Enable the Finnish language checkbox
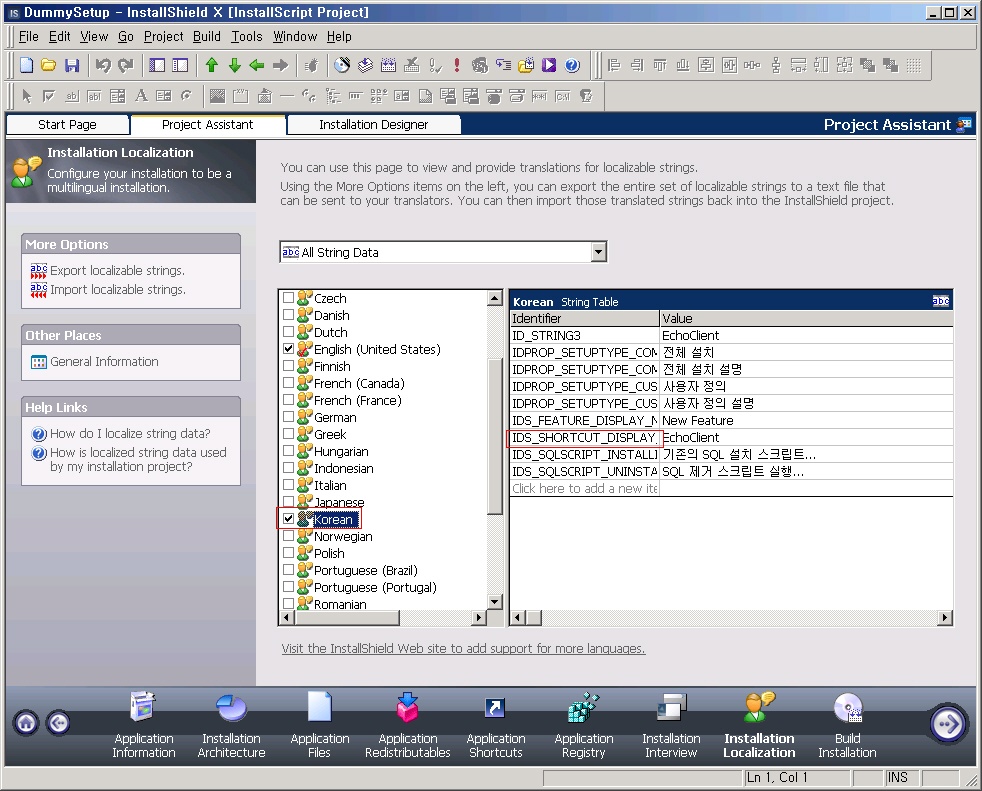The image size is (982, 791). (x=289, y=365)
